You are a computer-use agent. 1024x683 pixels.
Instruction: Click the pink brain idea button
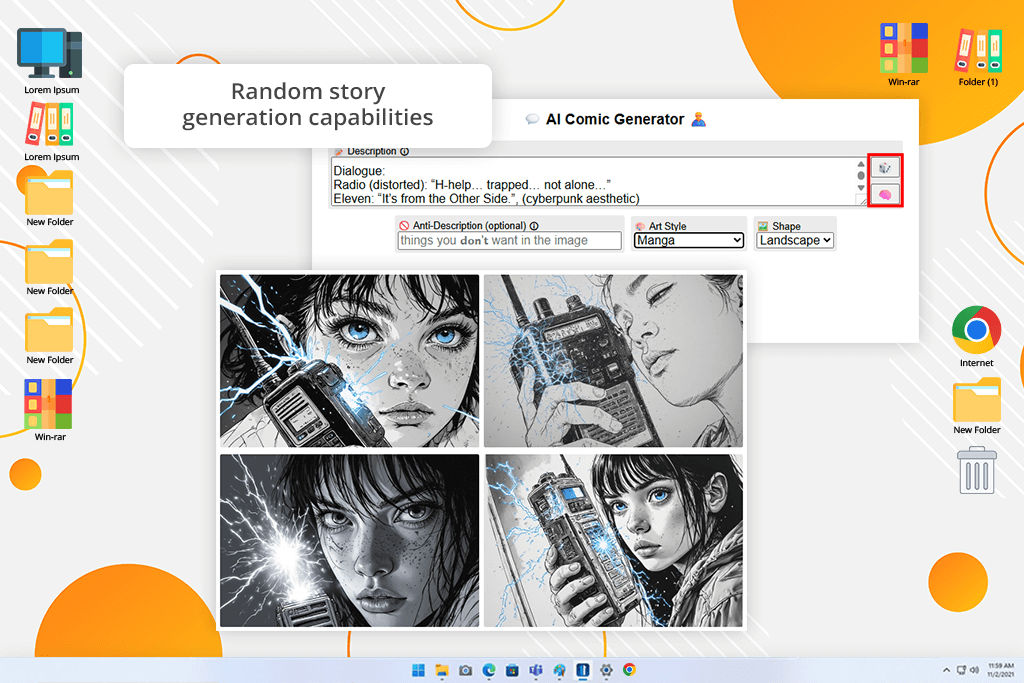pos(885,194)
